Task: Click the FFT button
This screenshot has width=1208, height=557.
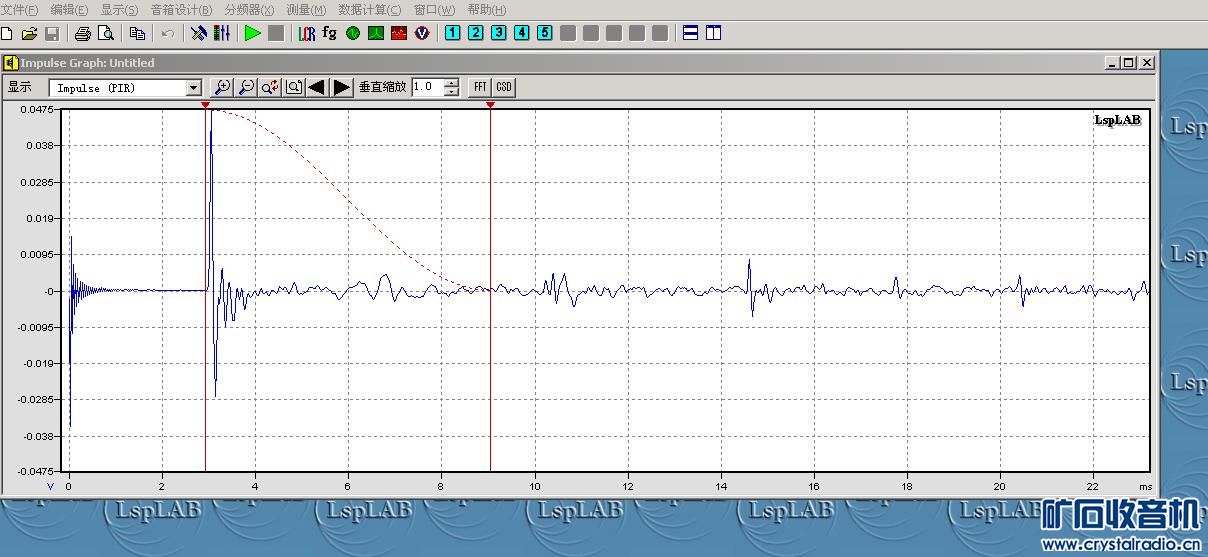Action: pos(480,87)
